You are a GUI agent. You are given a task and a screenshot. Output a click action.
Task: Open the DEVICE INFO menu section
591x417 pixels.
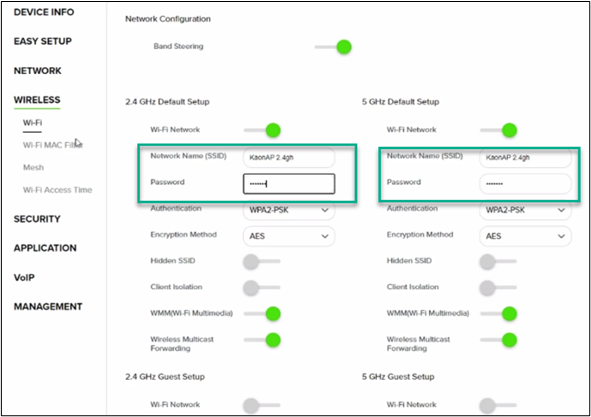click(x=44, y=12)
